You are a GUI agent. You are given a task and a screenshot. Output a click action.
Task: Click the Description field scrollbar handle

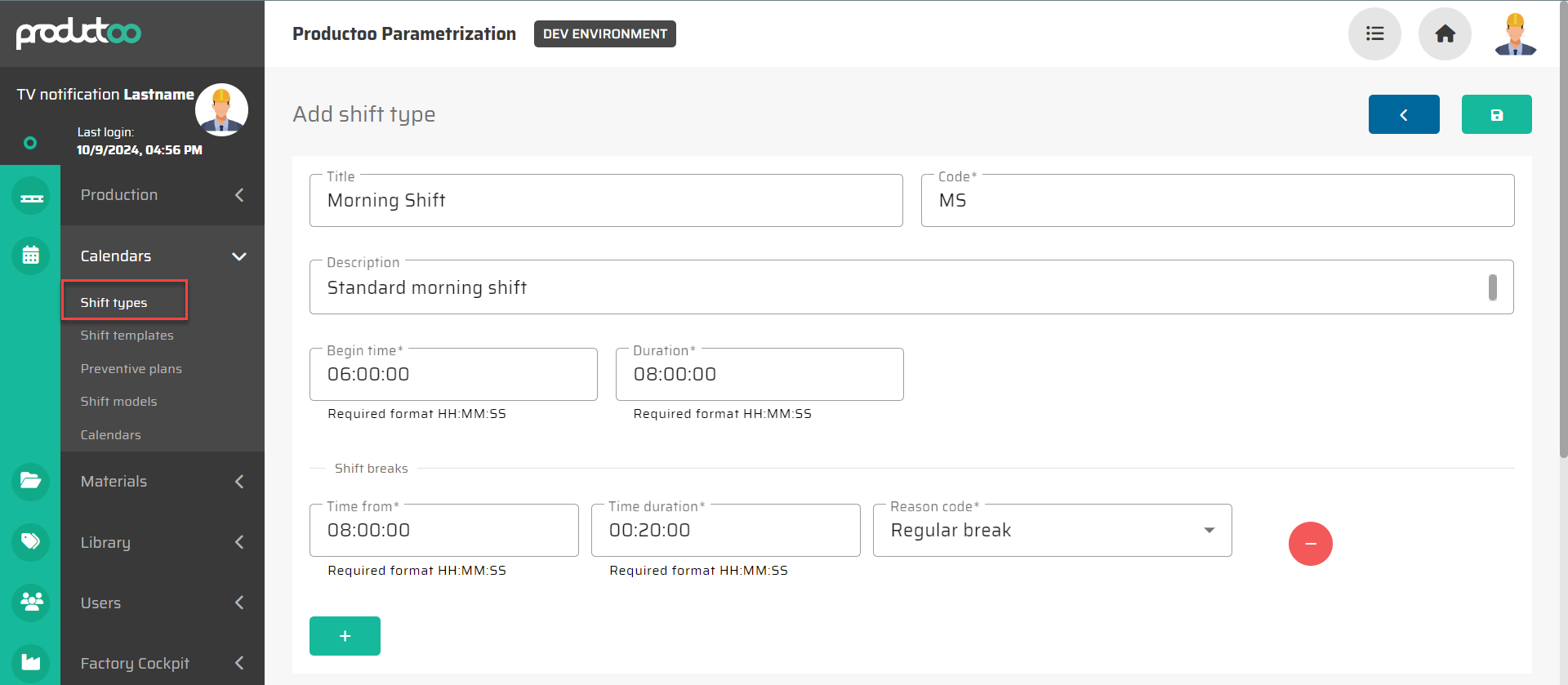click(x=1492, y=287)
